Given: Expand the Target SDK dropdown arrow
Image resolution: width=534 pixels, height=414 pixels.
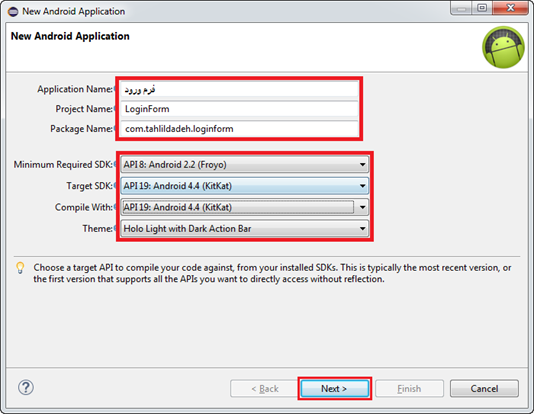Looking at the screenshot, I should (x=362, y=186).
